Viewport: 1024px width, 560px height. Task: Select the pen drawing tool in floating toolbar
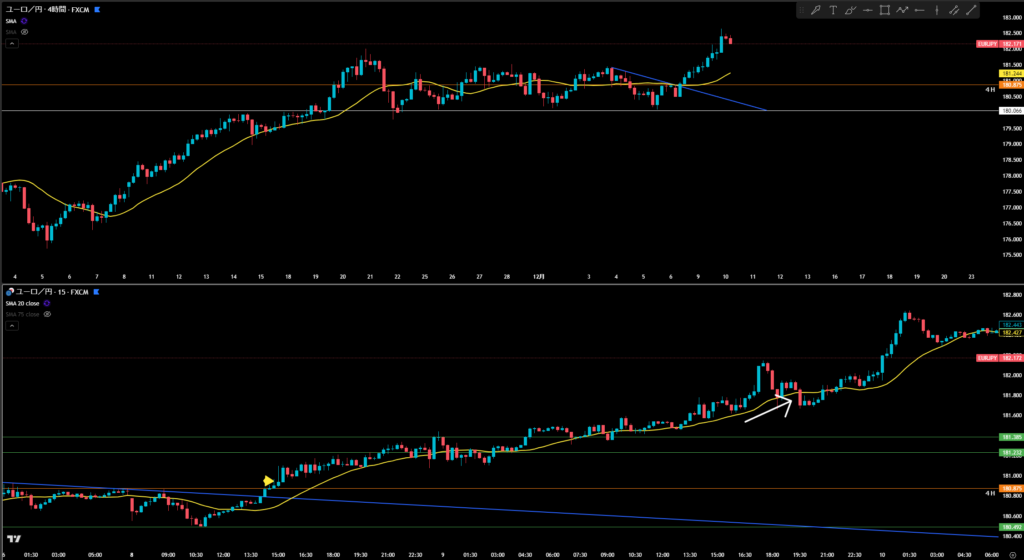(816, 10)
